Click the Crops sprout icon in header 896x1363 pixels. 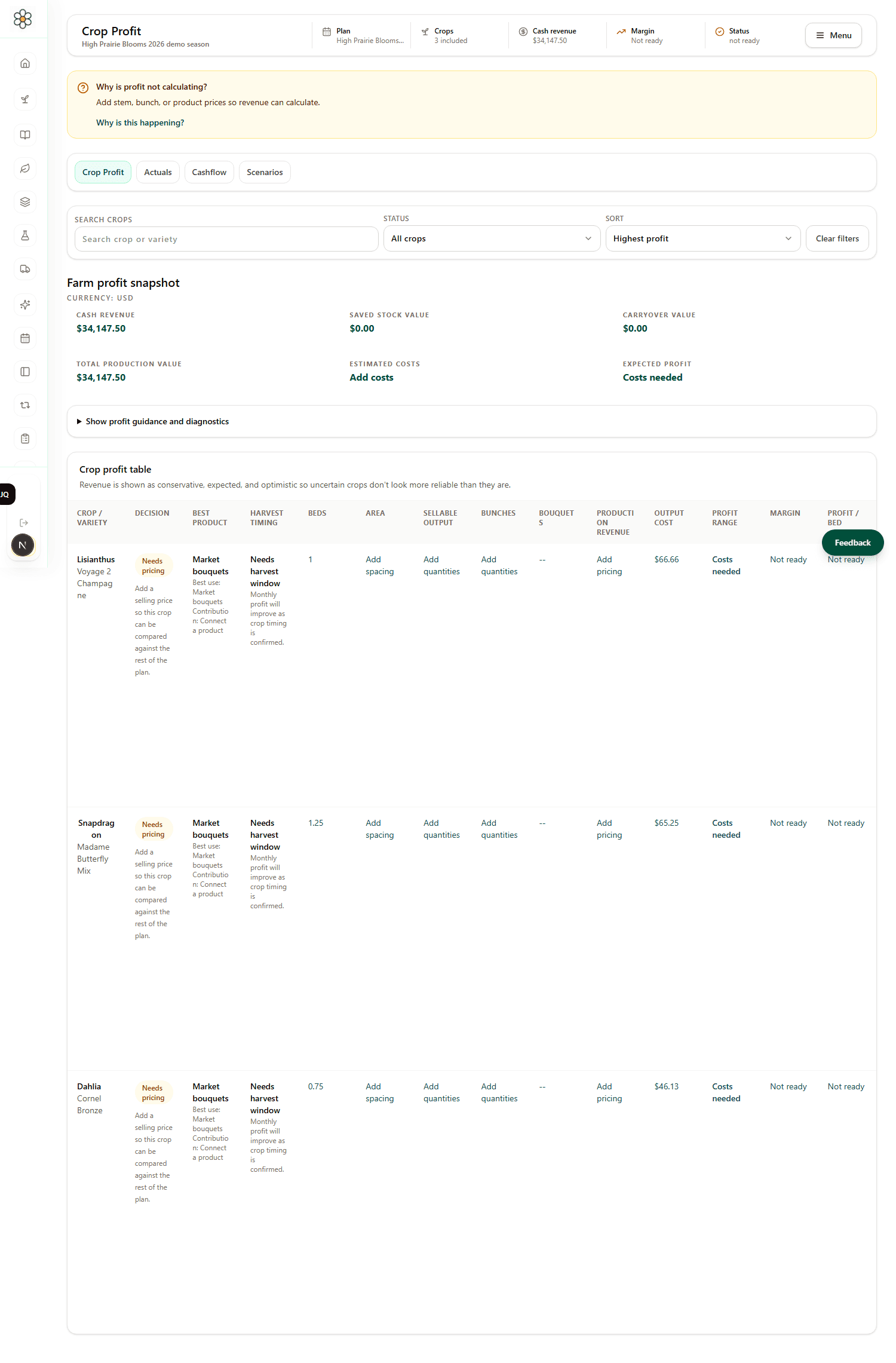pyautogui.click(x=425, y=32)
